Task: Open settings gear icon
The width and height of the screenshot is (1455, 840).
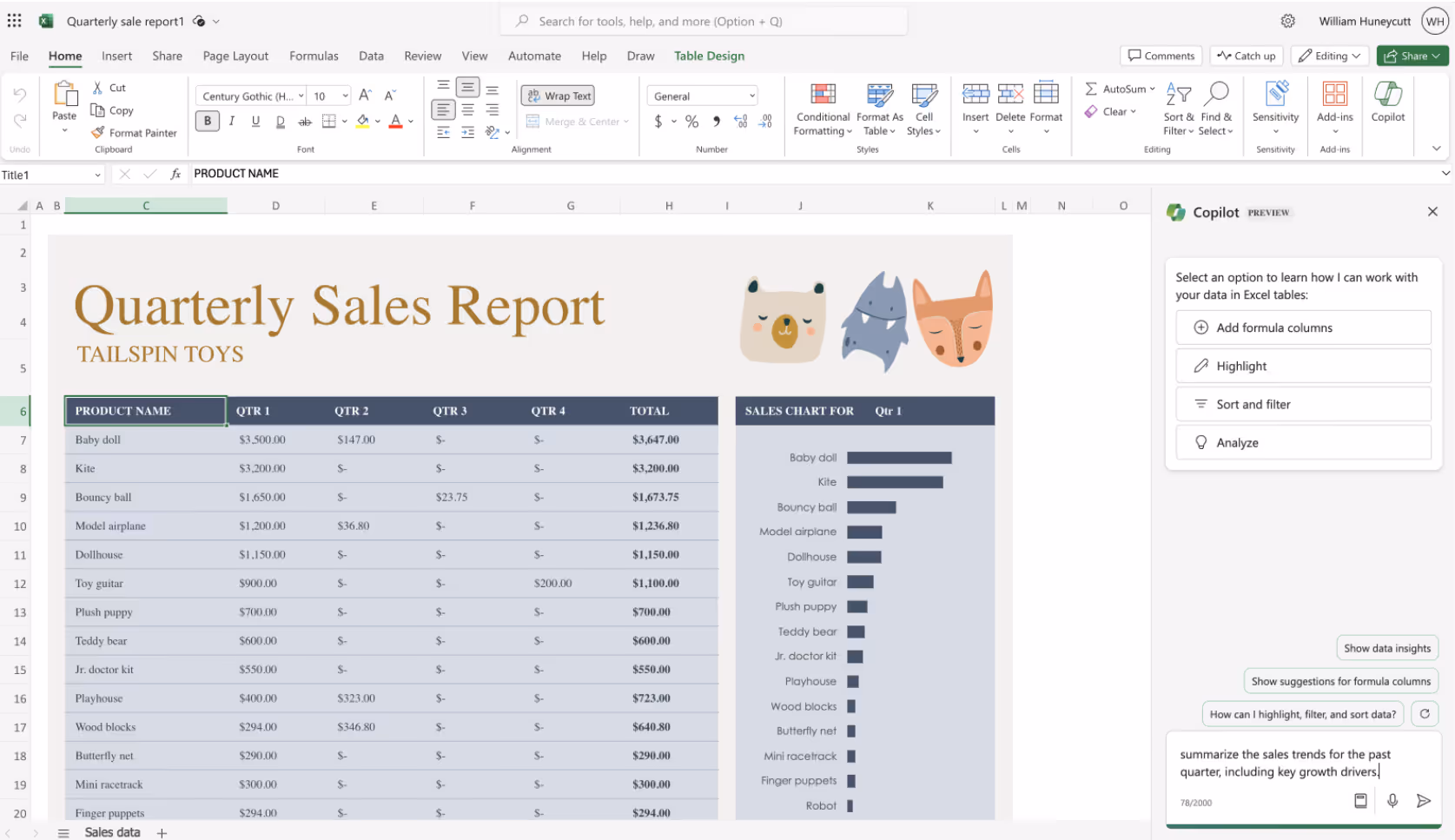Action: click(x=1287, y=21)
